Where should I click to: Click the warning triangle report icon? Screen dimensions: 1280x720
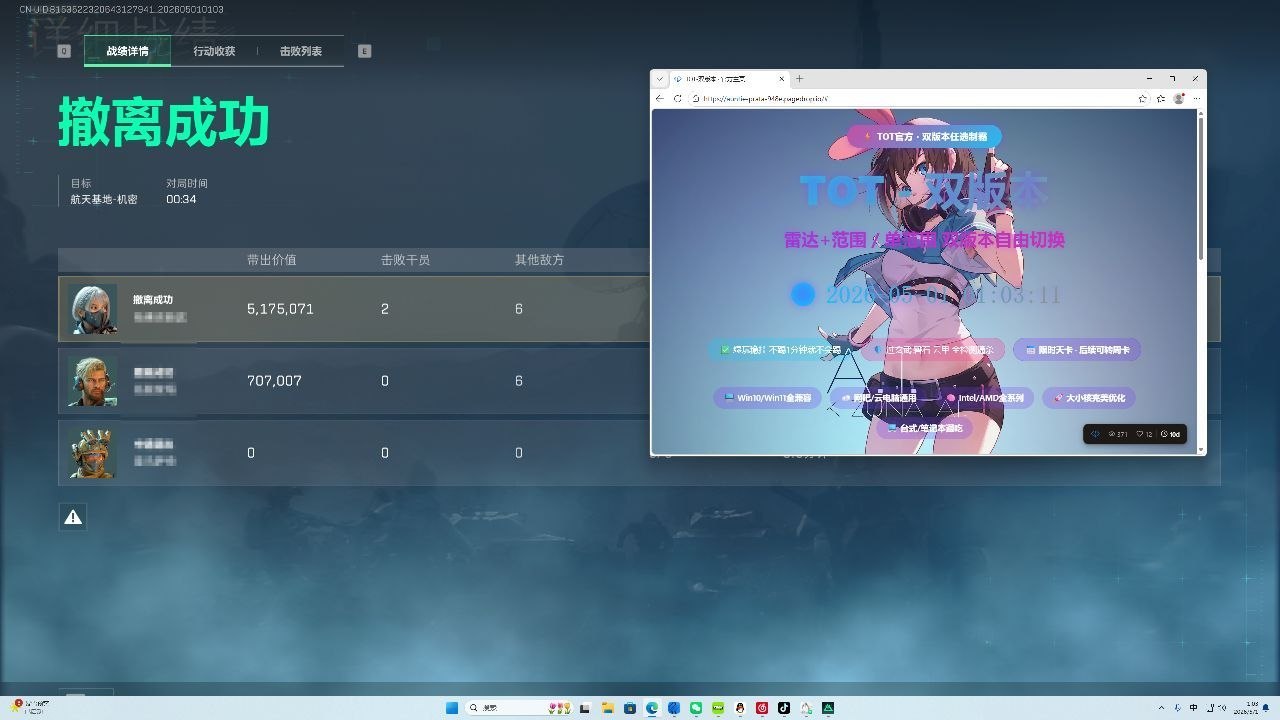coord(73,517)
